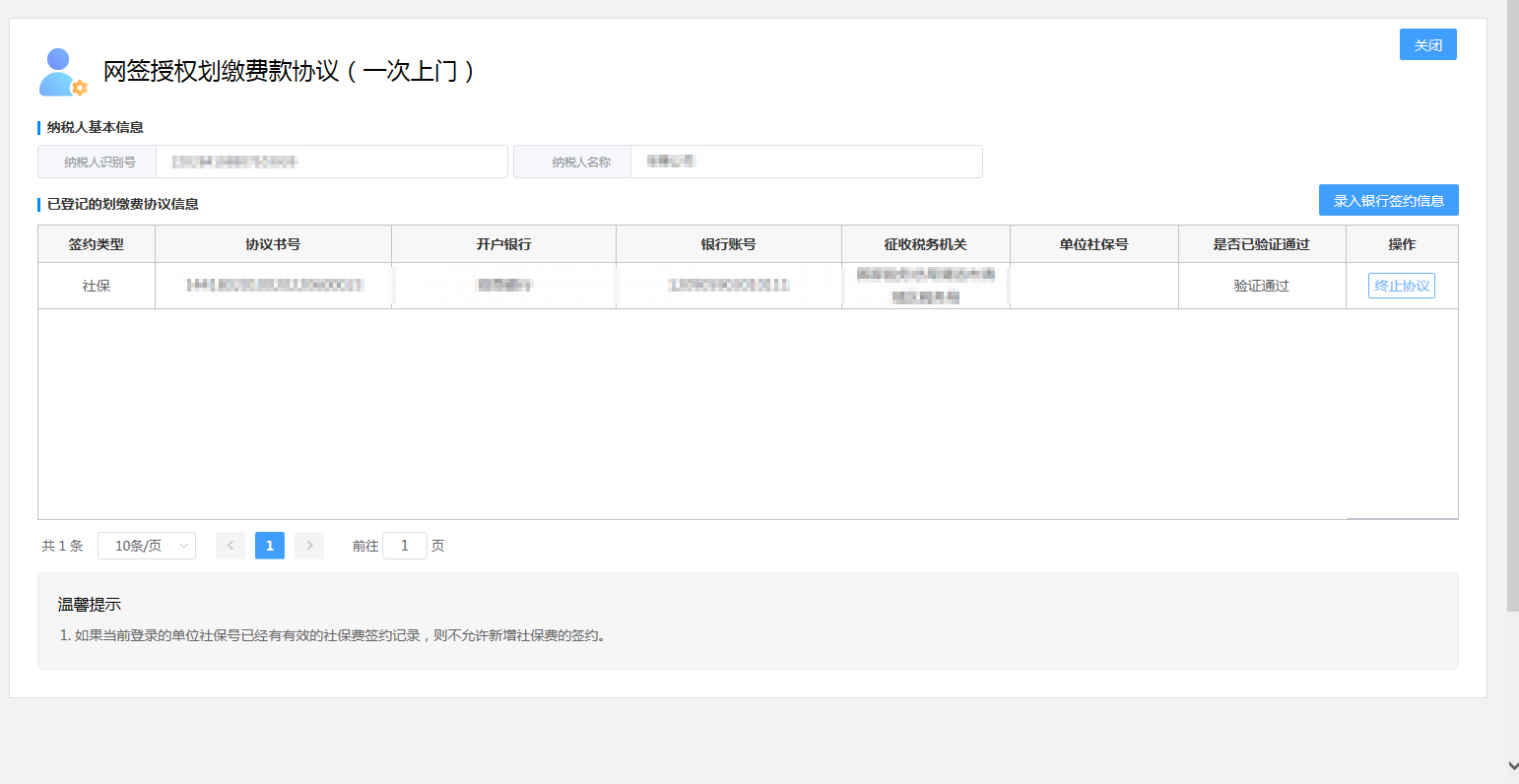This screenshot has height=784, width=1519.
Task: Open the 10条/页 page size dropdown
Action: point(147,546)
